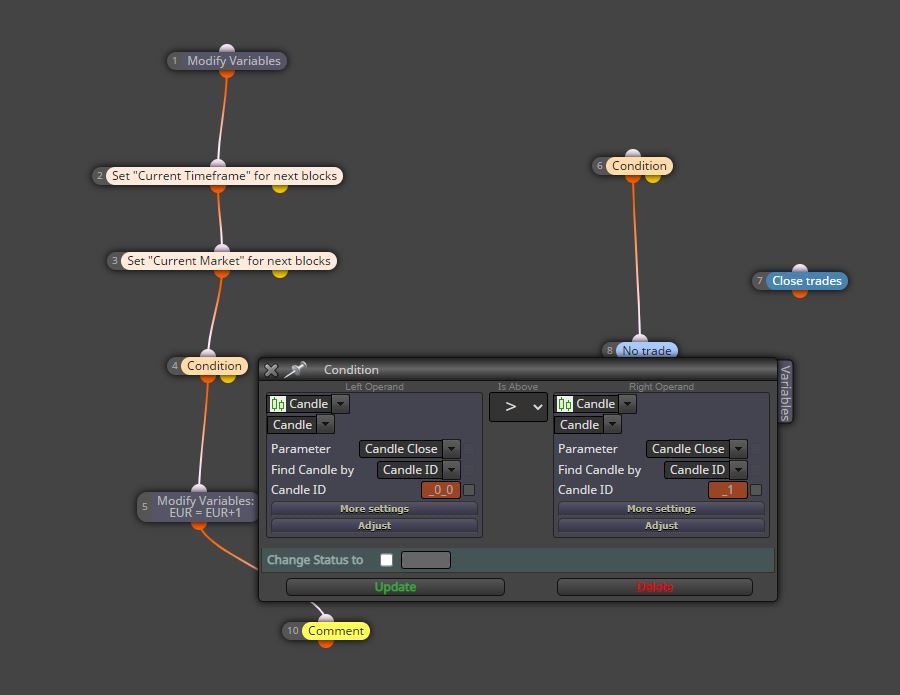The width and height of the screenshot is (900, 695).
Task: Click the left Candle ID input field
Action: (441, 490)
